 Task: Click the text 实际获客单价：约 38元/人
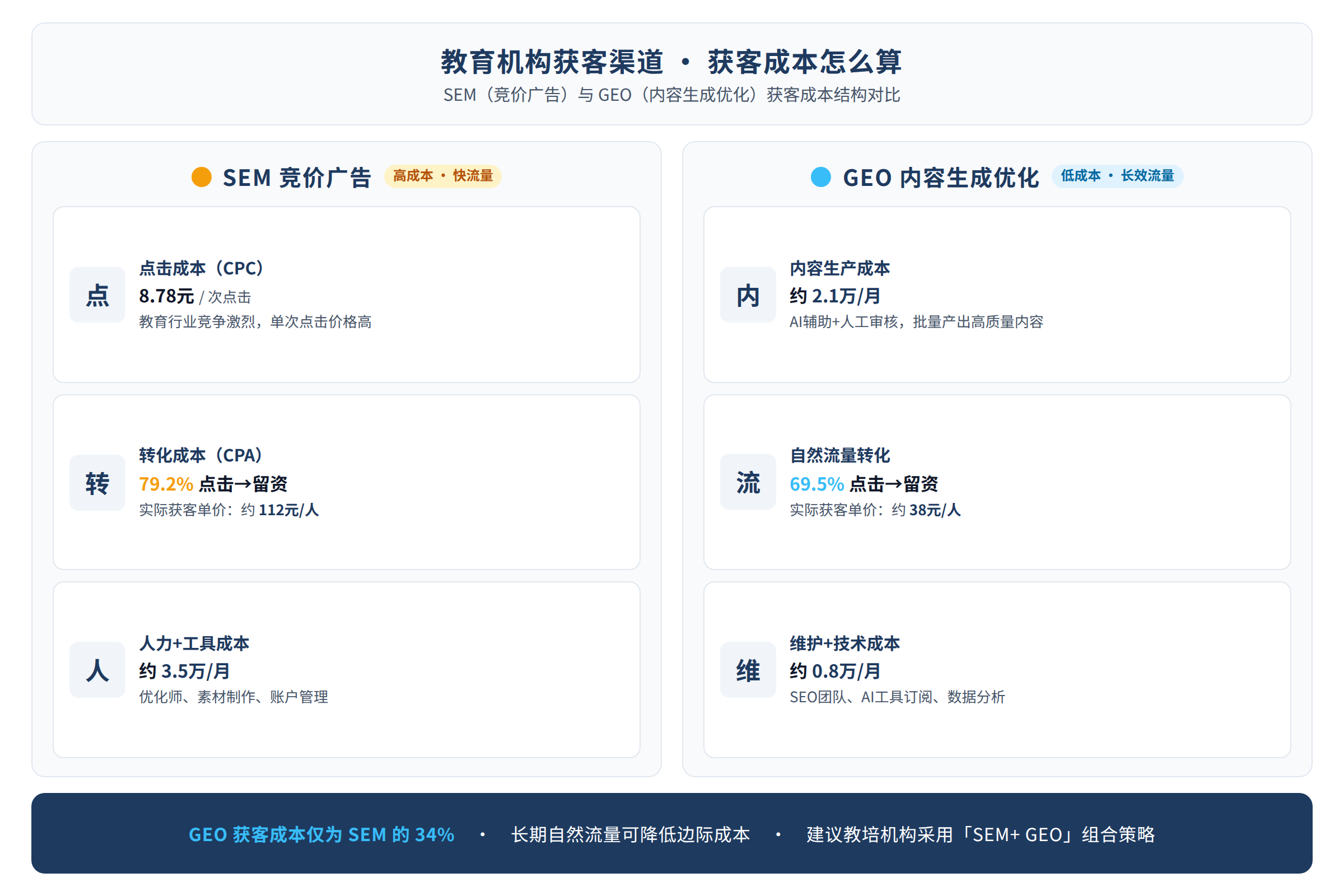(x=875, y=510)
